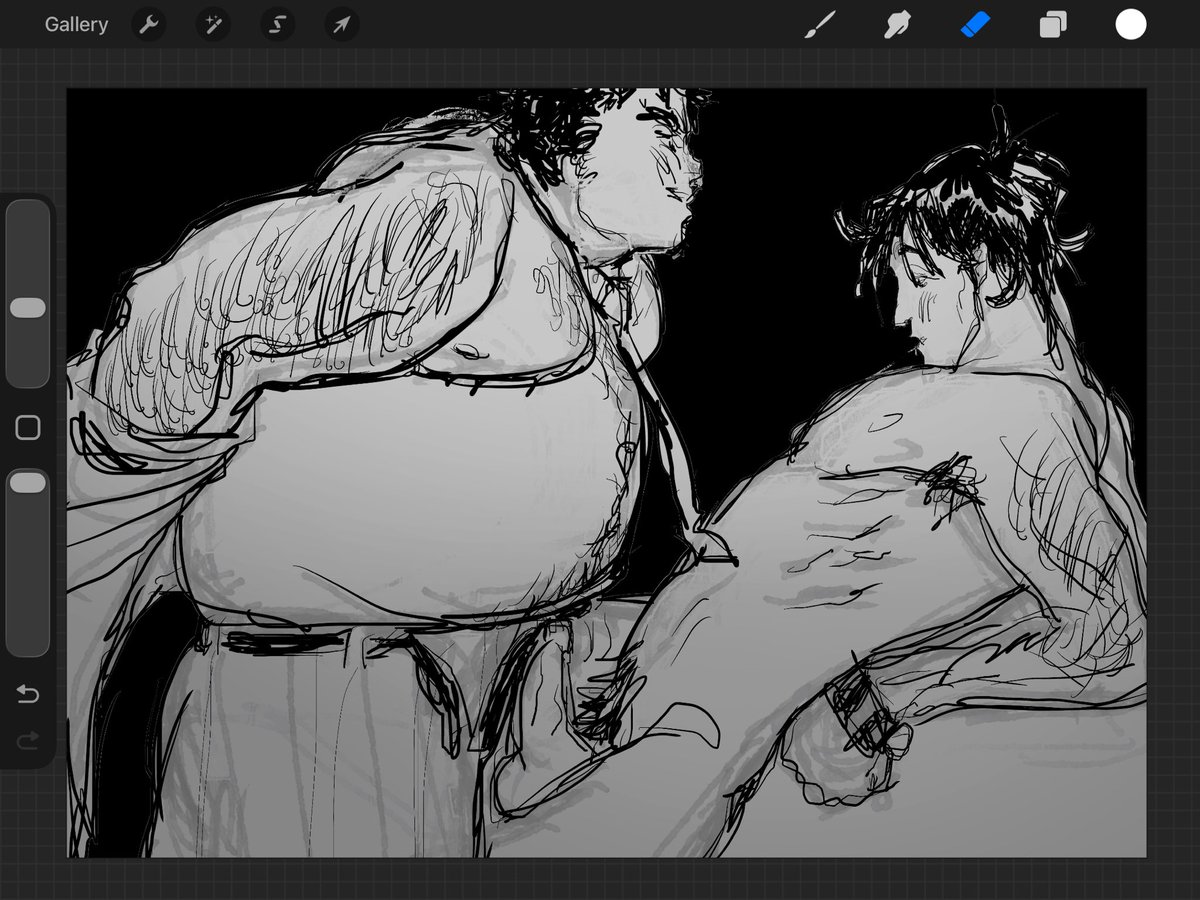Image resolution: width=1200 pixels, height=900 pixels.
Task: Activate the Transform arrow tool
Action: [341, 25]
